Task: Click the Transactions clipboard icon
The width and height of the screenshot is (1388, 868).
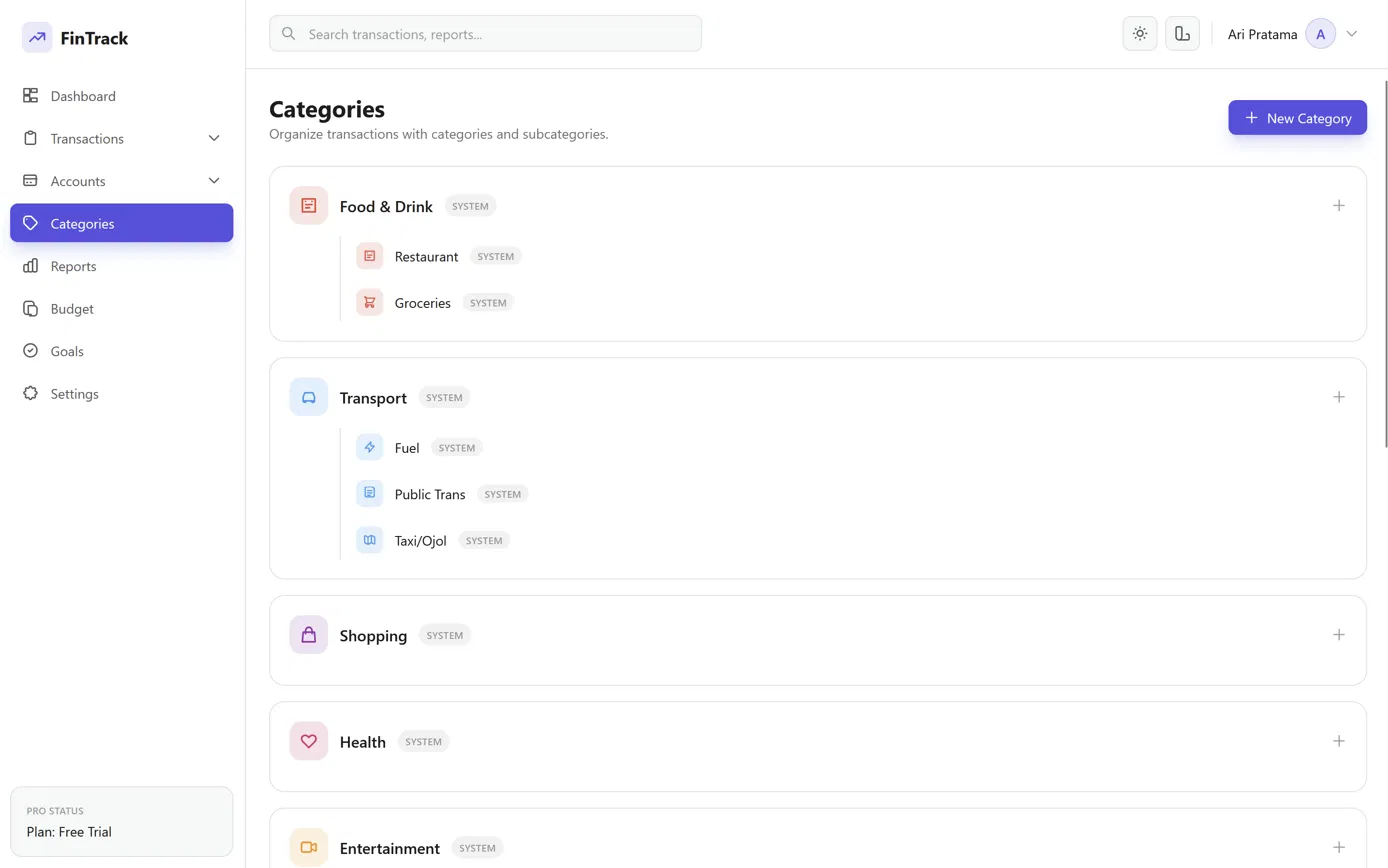Action: 30,139
